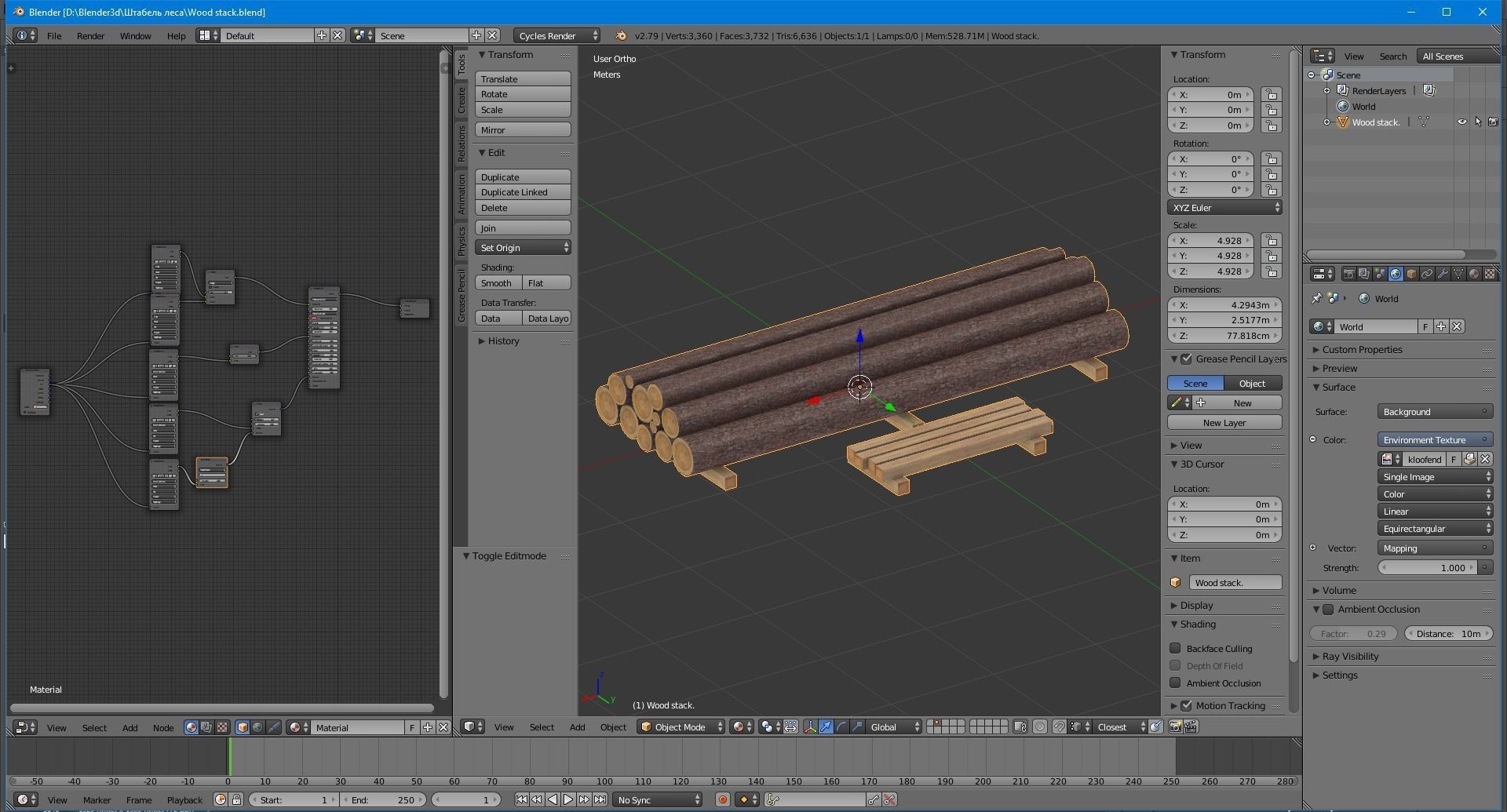Open the Modifiers wrench icon

(x=1443, y=273)
